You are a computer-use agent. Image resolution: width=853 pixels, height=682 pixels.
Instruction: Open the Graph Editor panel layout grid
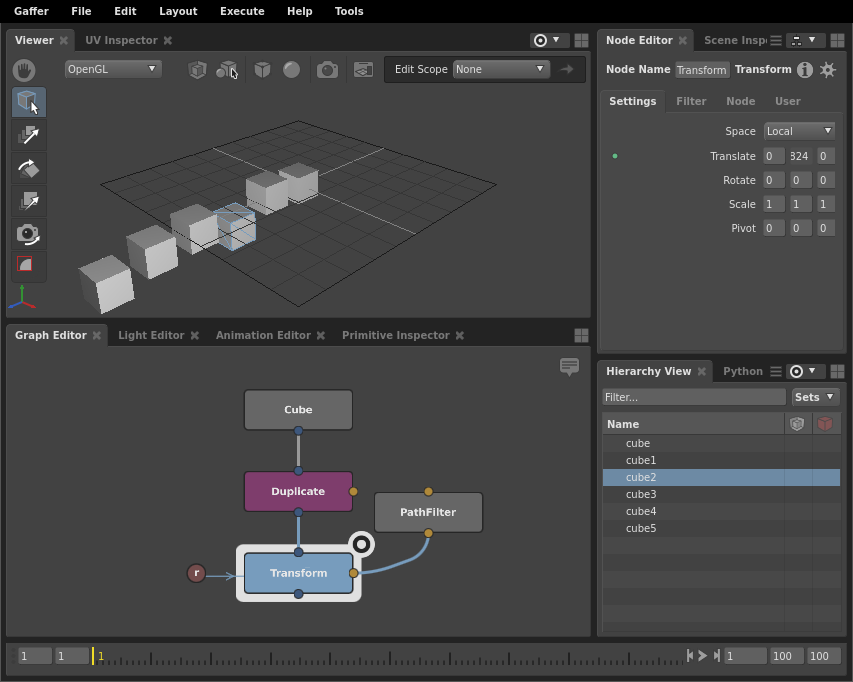tap(581, 335)
